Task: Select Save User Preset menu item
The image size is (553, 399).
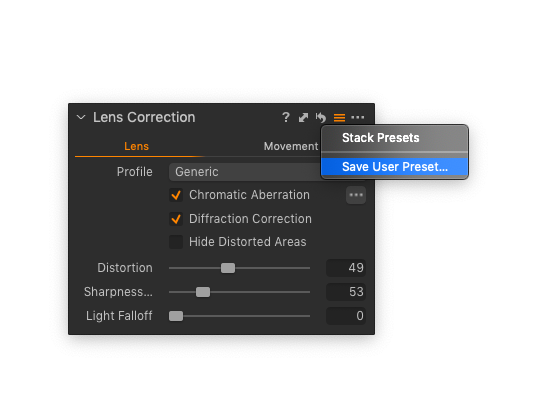Action: pyautogui.click(x=395, y=167)
